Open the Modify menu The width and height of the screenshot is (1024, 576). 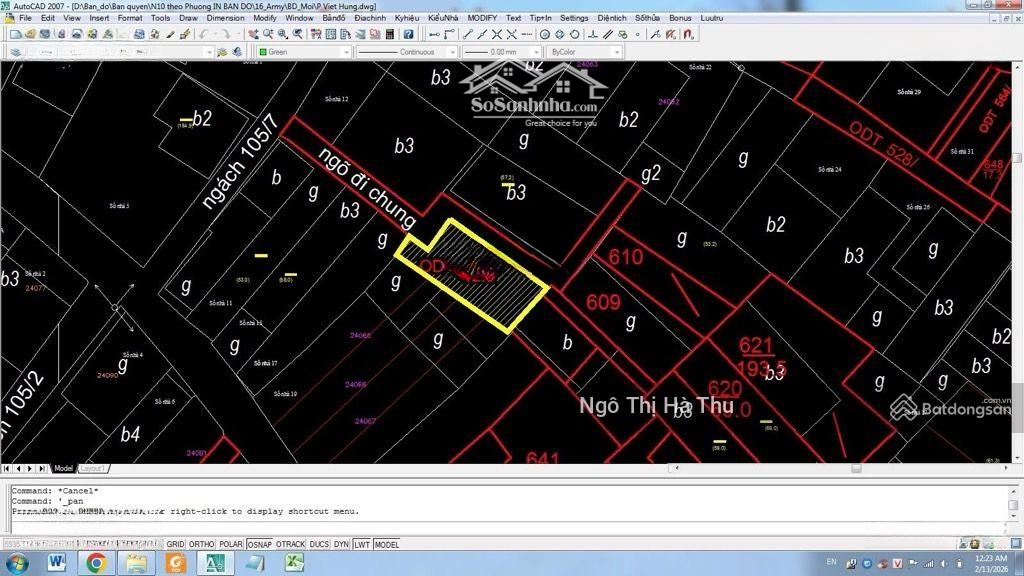tap(265, 18)
